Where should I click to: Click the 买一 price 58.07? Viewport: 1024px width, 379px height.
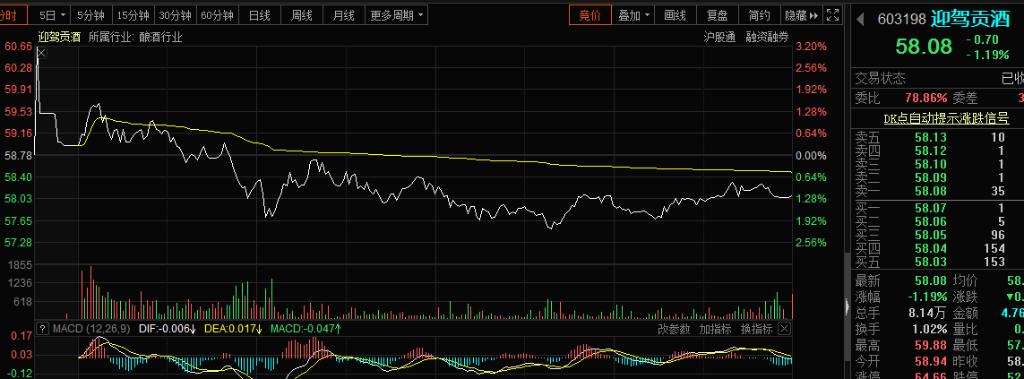coord(930,208)
